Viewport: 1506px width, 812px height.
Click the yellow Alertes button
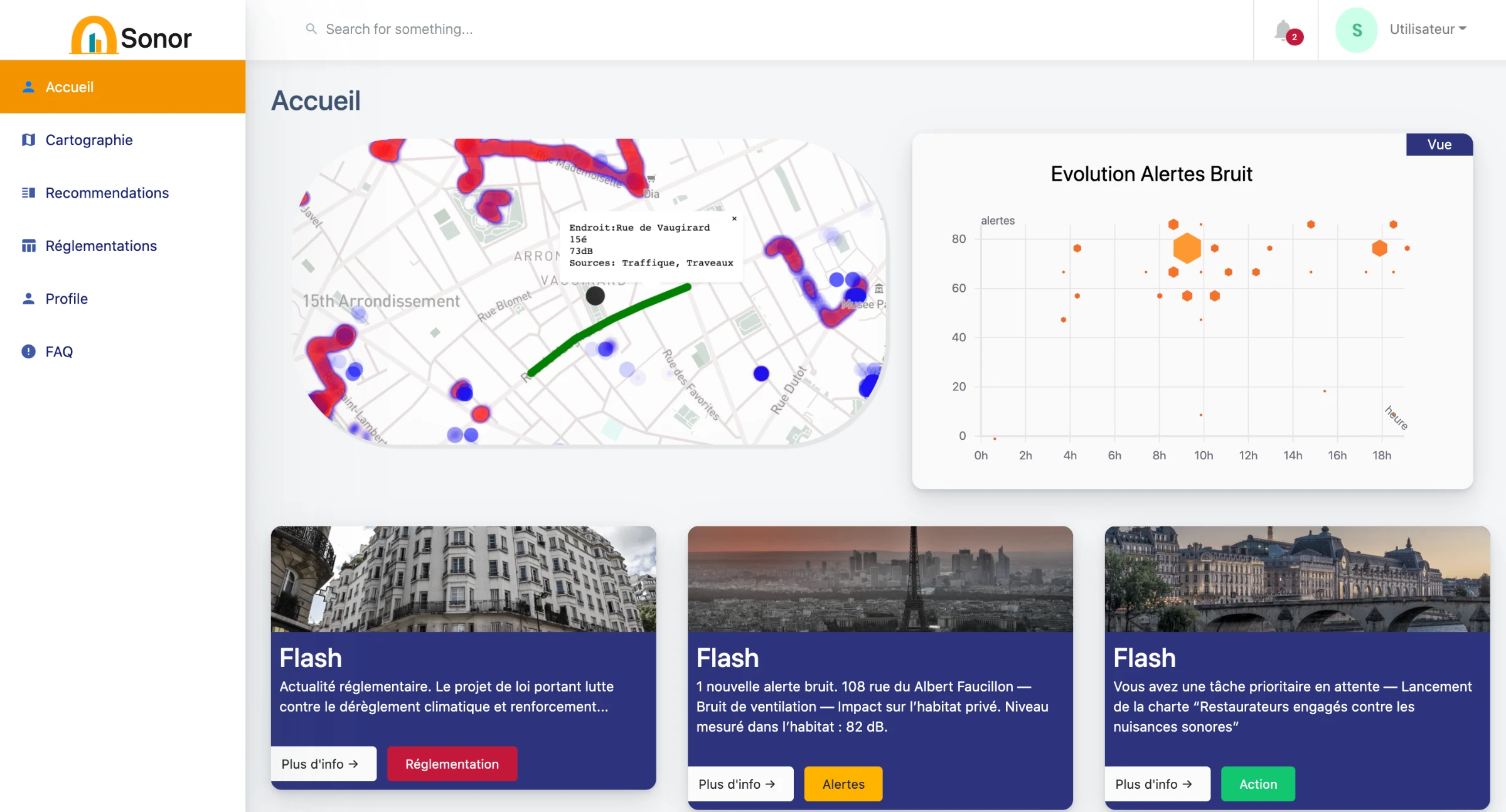(843, 784)
